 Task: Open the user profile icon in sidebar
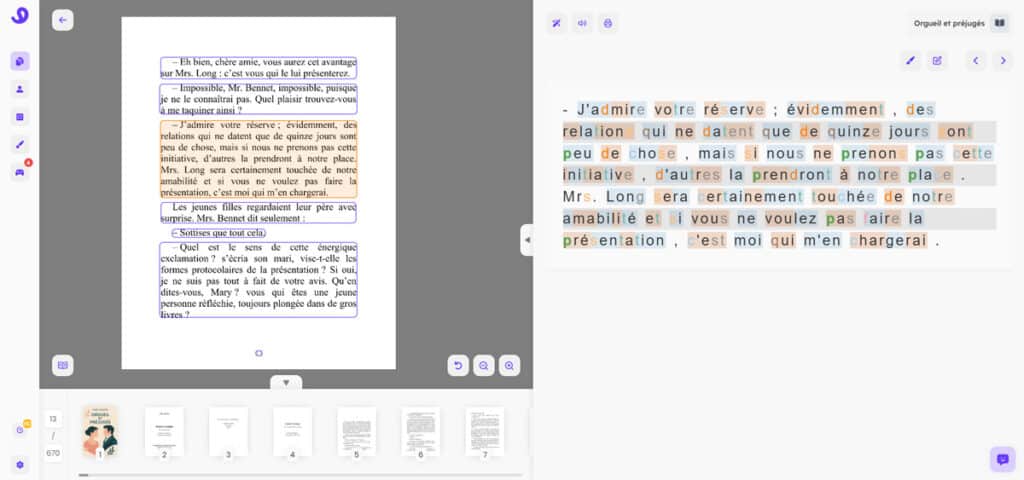coord(20,89)
